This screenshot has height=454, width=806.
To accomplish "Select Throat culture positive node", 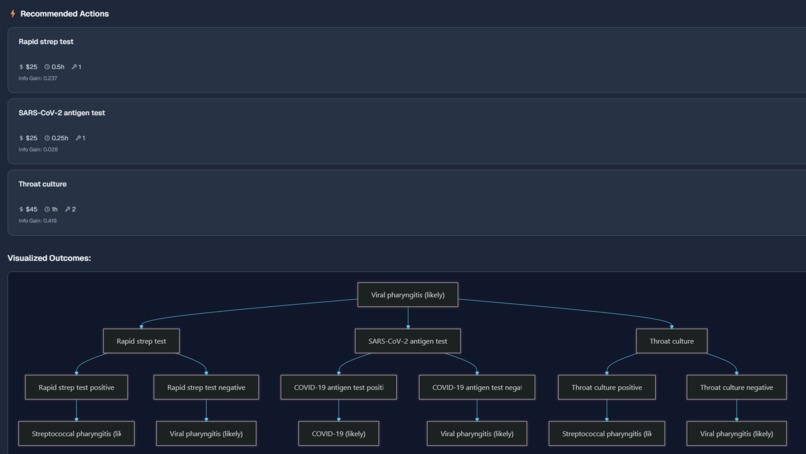I will (607, 387).
